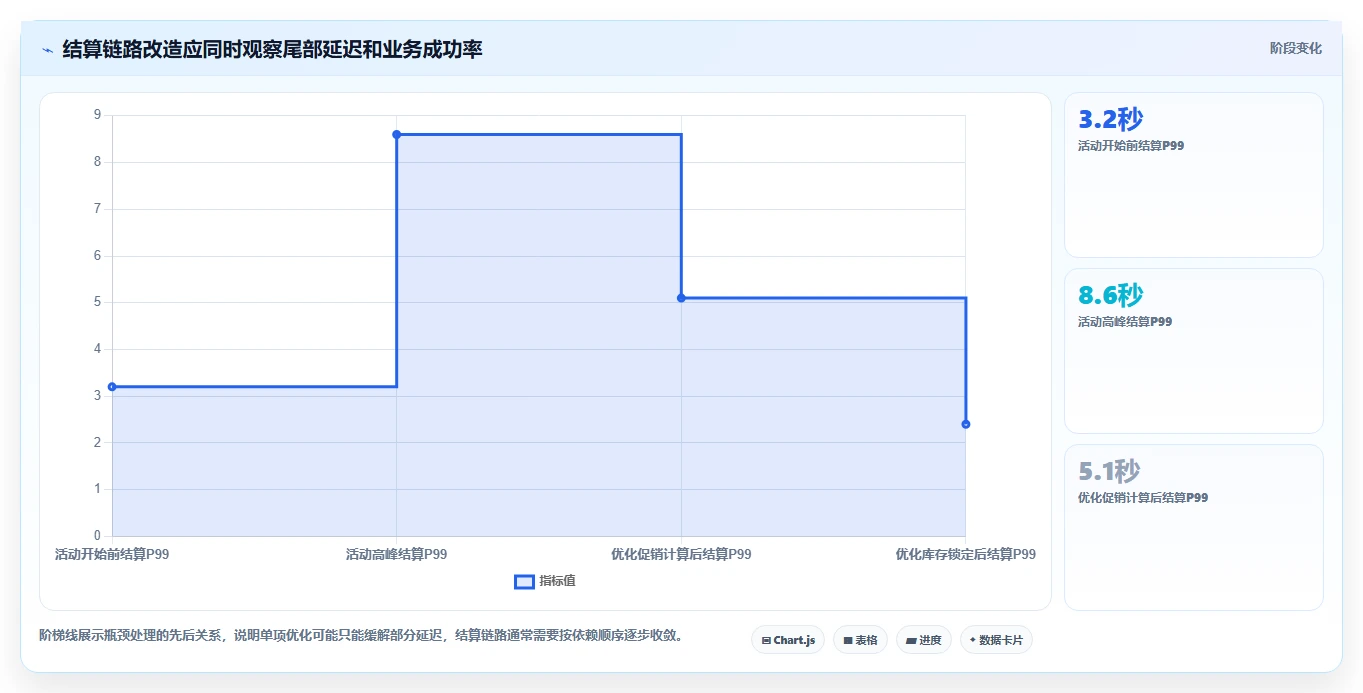Viewport: 1363px width, 693px height.
Task: Click the icon inside the 进度 tag
Action: (911, 640)
